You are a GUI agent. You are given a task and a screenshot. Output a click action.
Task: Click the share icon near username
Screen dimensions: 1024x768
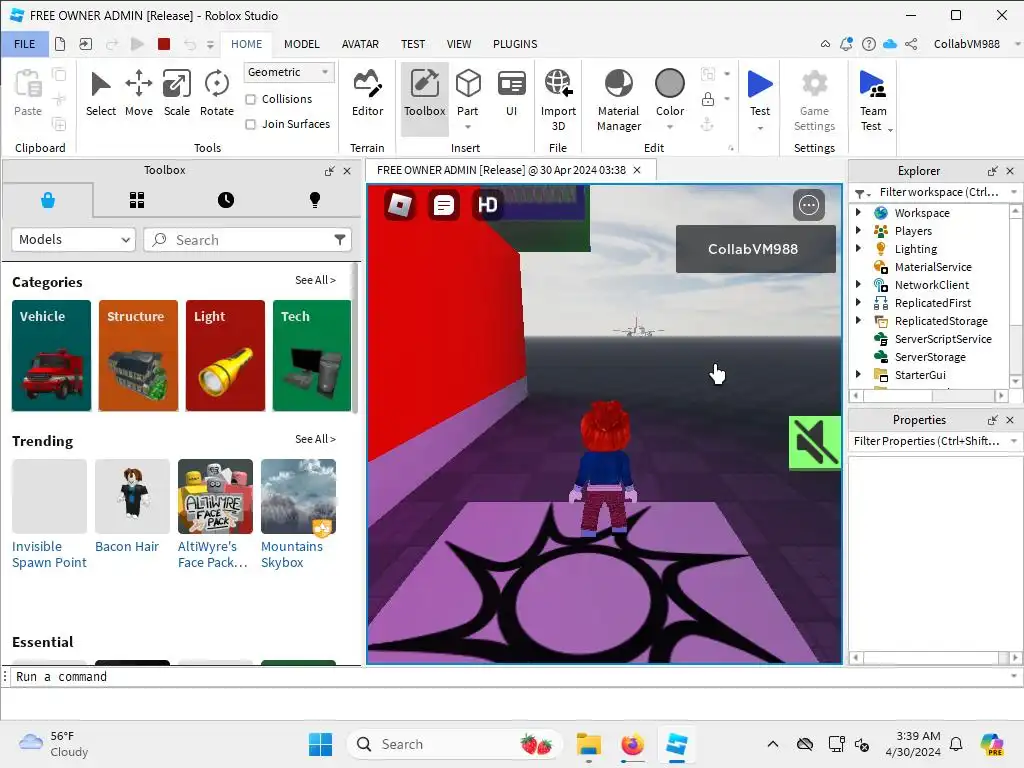pyautogui.click(x=912, y=44)
